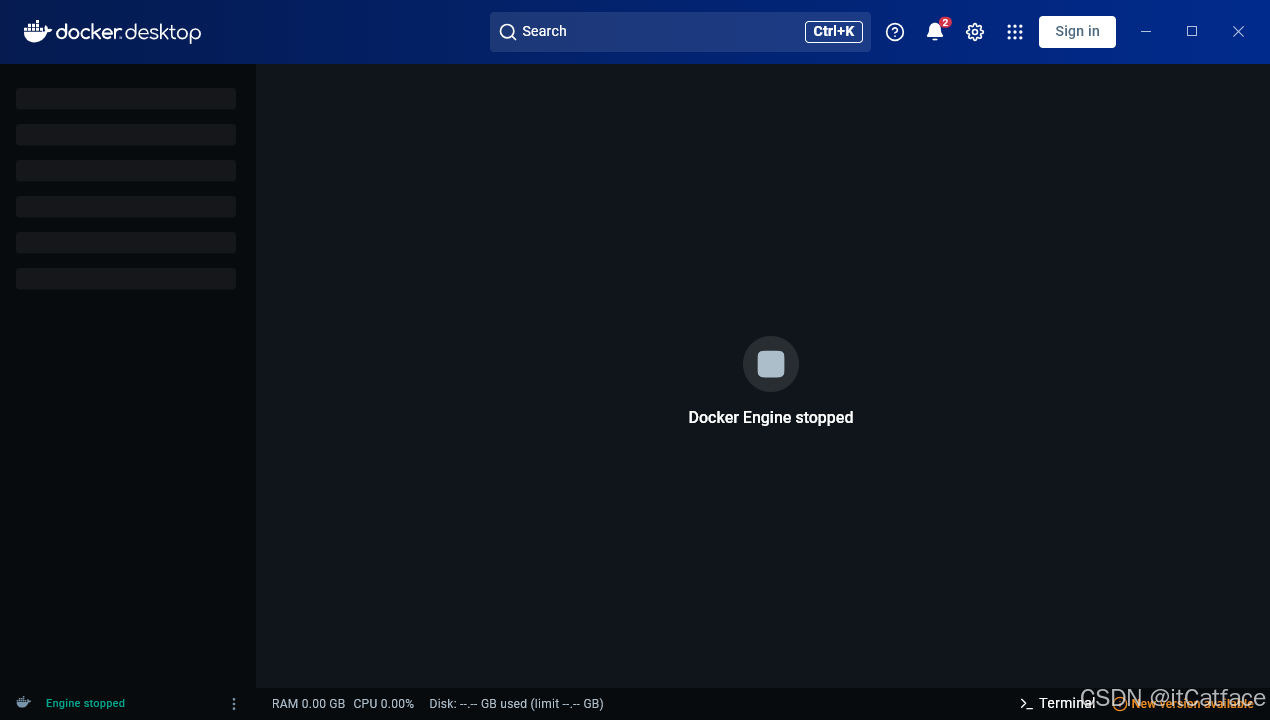Image resolution: width=1270 pixels, height=720 pixels.
Task: Click the 'Engine stopped' status text
Action: (85, 704)
